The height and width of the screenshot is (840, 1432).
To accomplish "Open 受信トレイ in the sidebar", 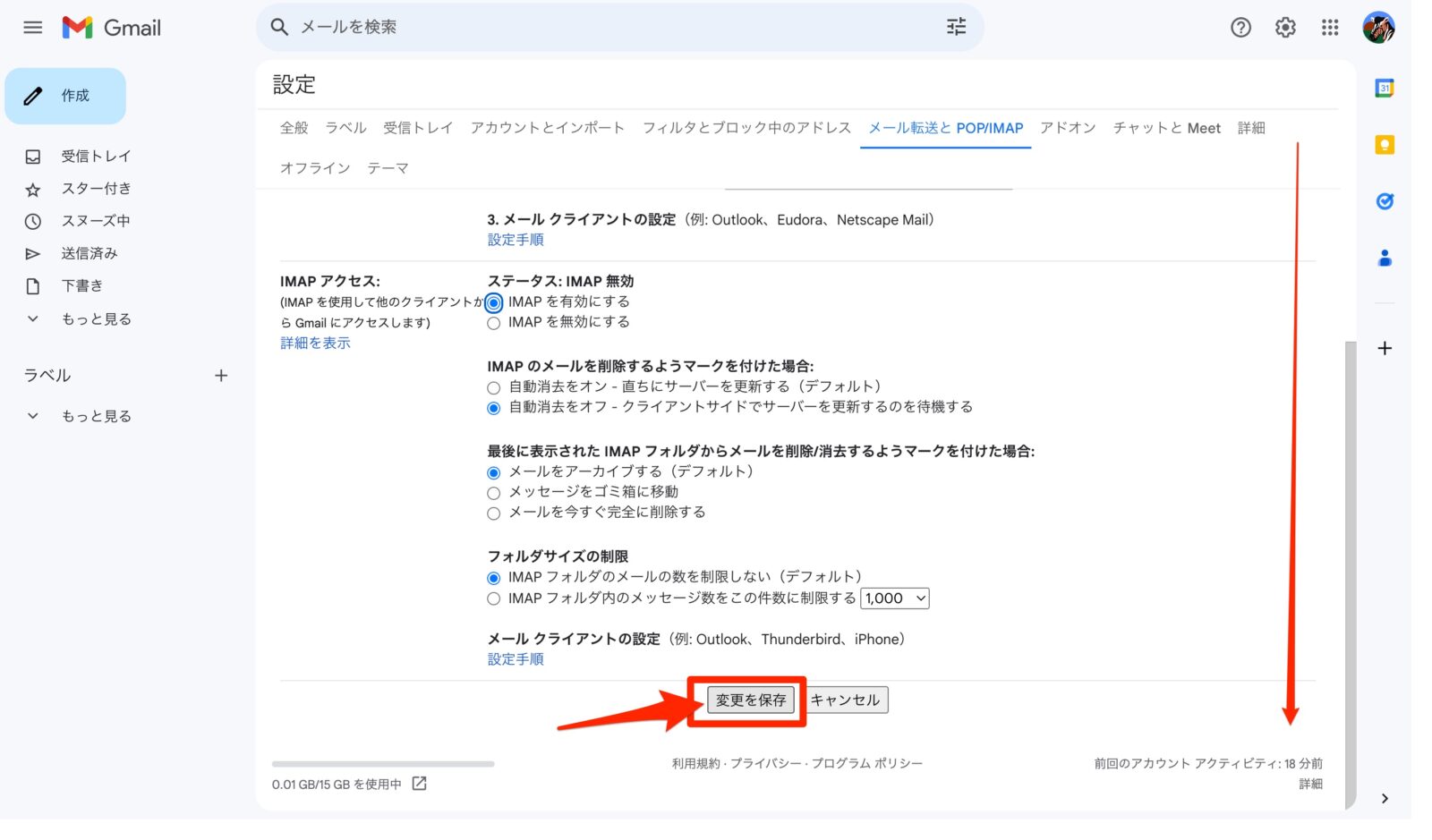I will (96, 157).
